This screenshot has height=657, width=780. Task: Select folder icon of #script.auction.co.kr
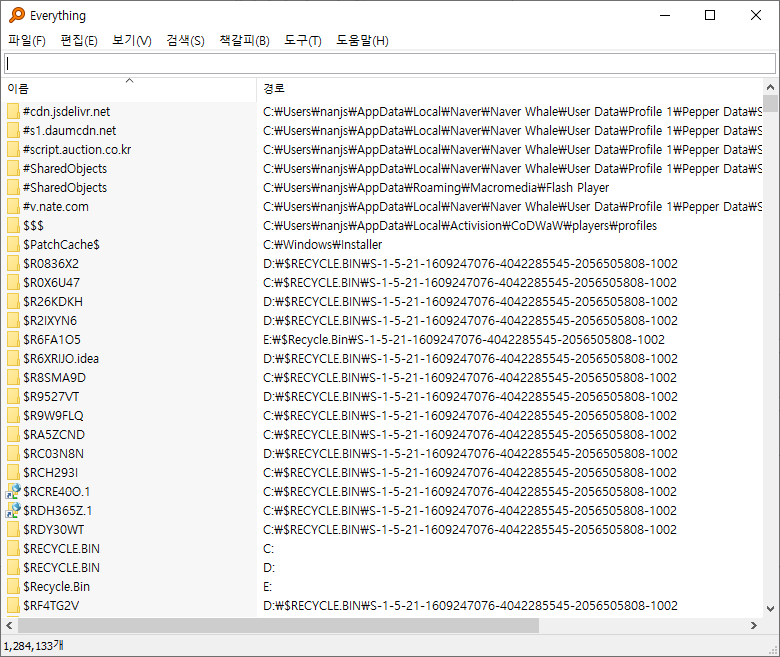tap(13, 149)
